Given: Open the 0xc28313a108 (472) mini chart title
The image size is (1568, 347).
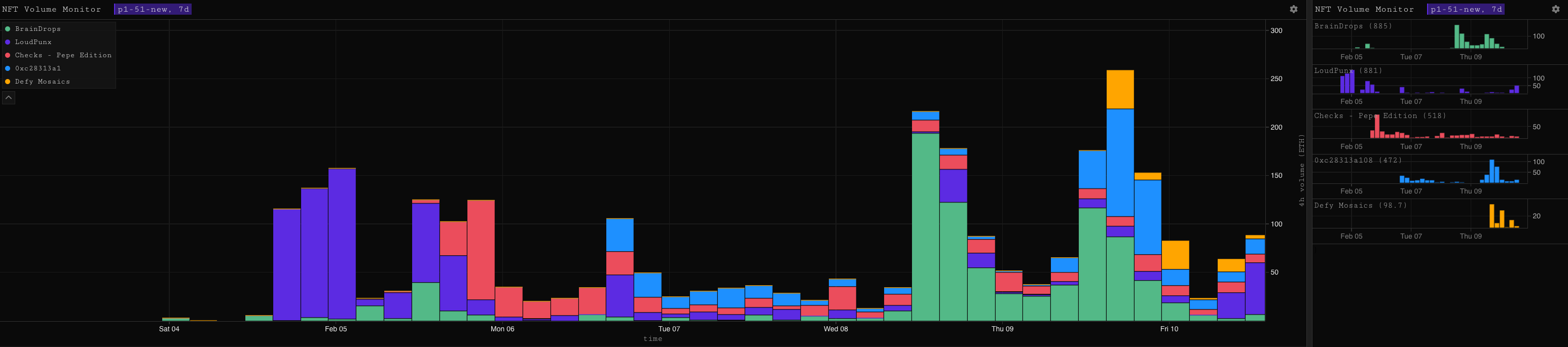Looking at the screenshot, I should pyautogui.click(x=1358, y=161).
